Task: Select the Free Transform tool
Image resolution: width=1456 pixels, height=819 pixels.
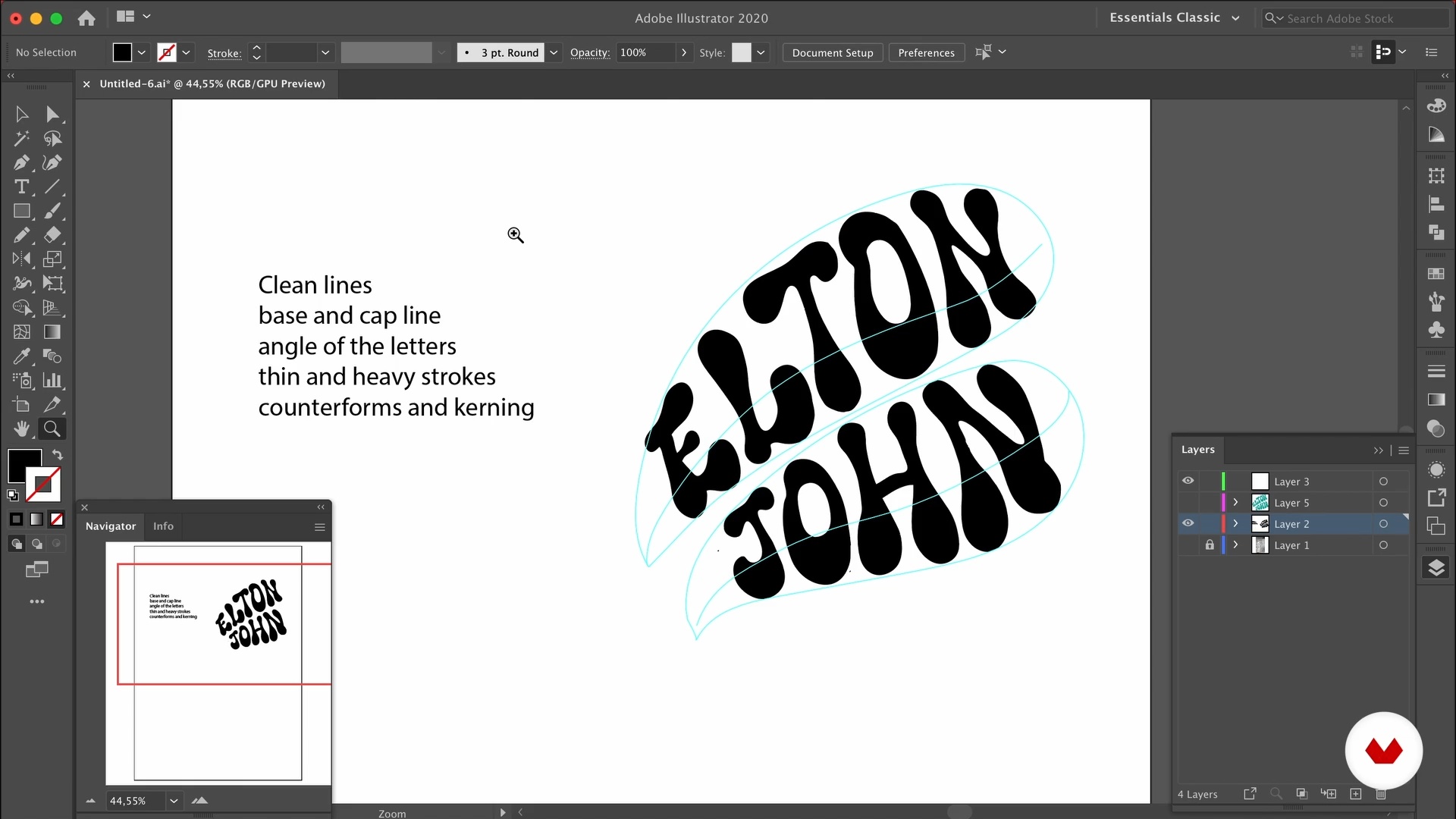Action: click(52, 284)
